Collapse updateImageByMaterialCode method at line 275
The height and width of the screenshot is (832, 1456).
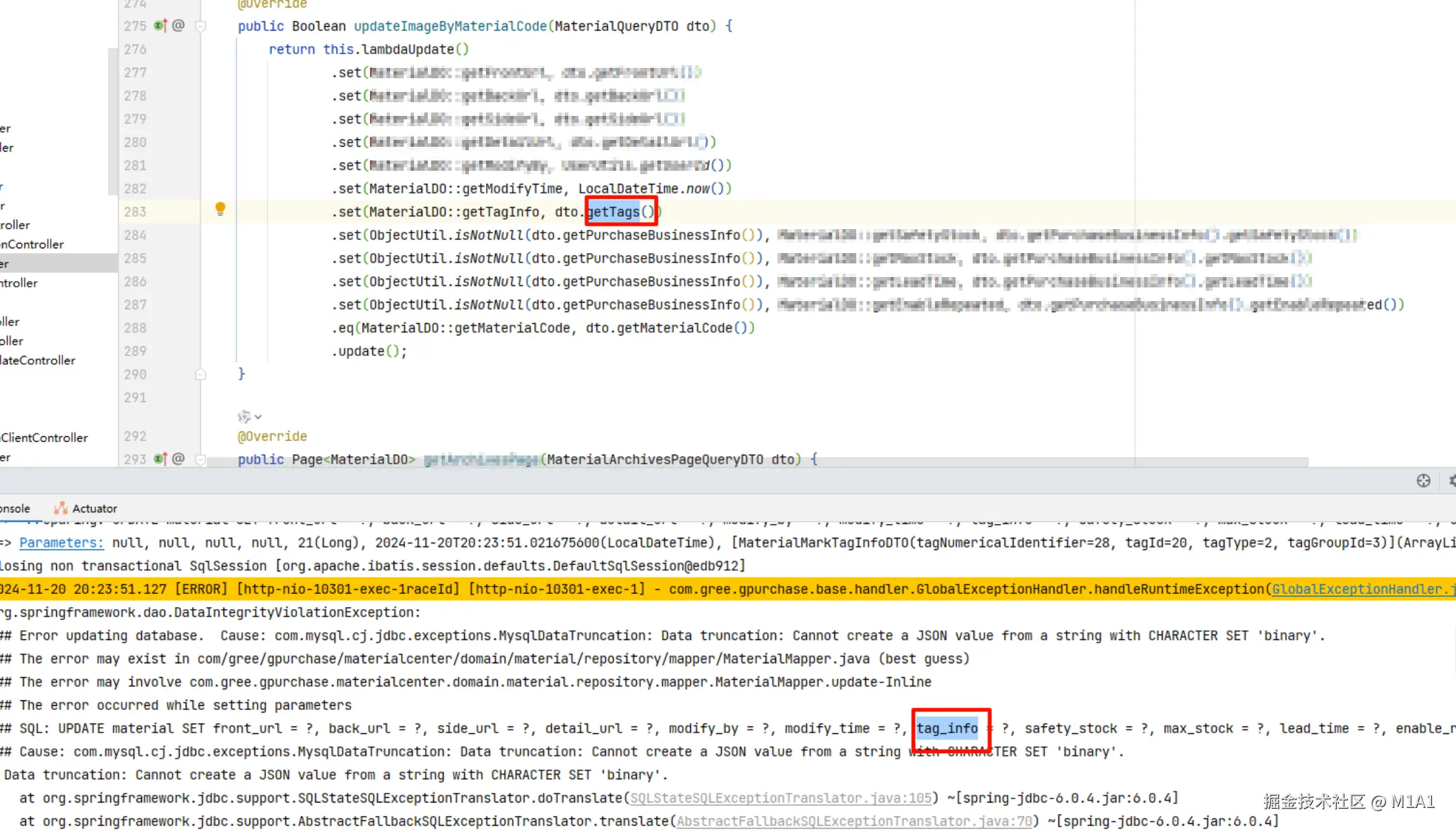click(x=201, y=27)
